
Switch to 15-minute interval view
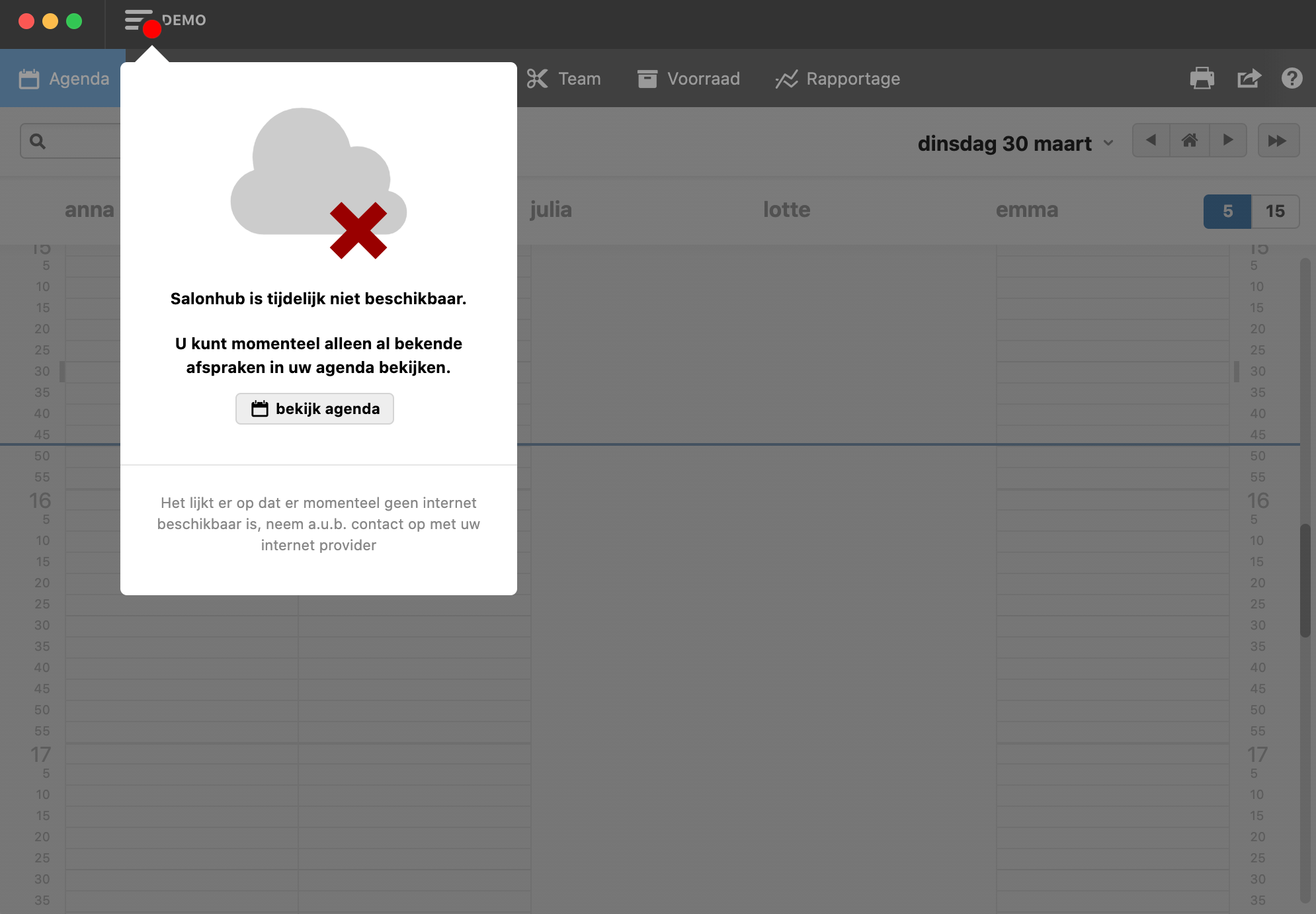tap(1275, 212)
